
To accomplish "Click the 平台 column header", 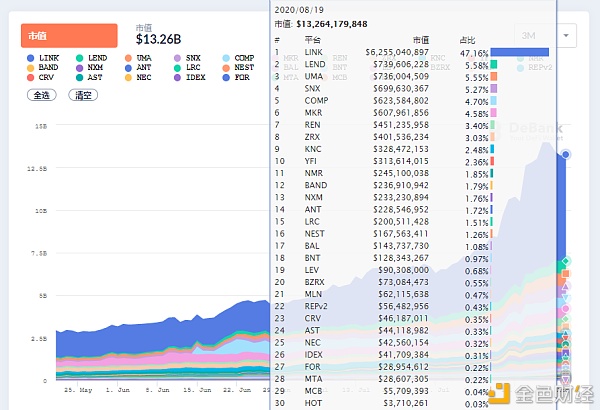I will [x=312, y=40].
